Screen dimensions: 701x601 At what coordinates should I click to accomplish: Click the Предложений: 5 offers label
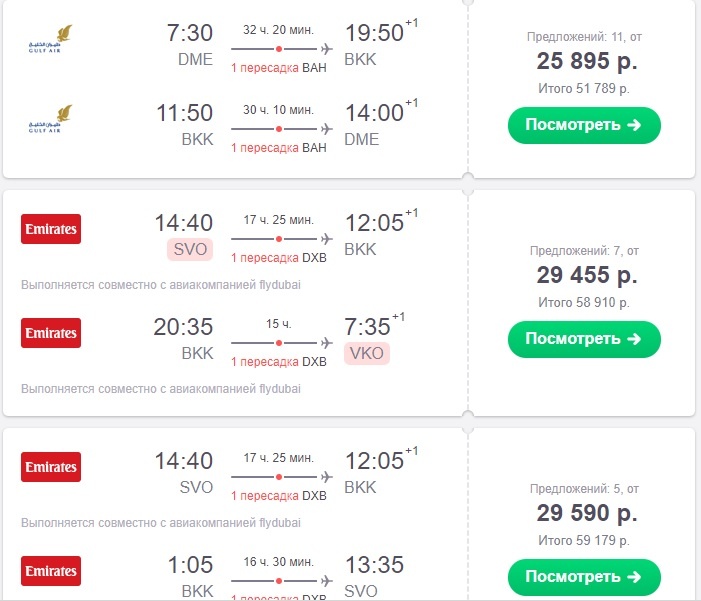[584, 489]
